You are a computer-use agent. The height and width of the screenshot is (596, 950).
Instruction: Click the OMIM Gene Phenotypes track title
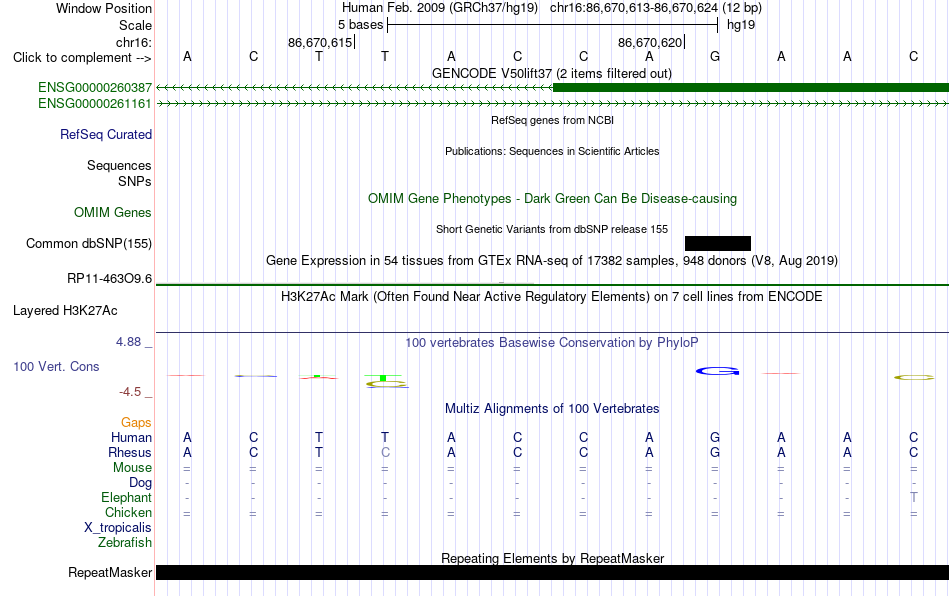(x=552, y=199)
